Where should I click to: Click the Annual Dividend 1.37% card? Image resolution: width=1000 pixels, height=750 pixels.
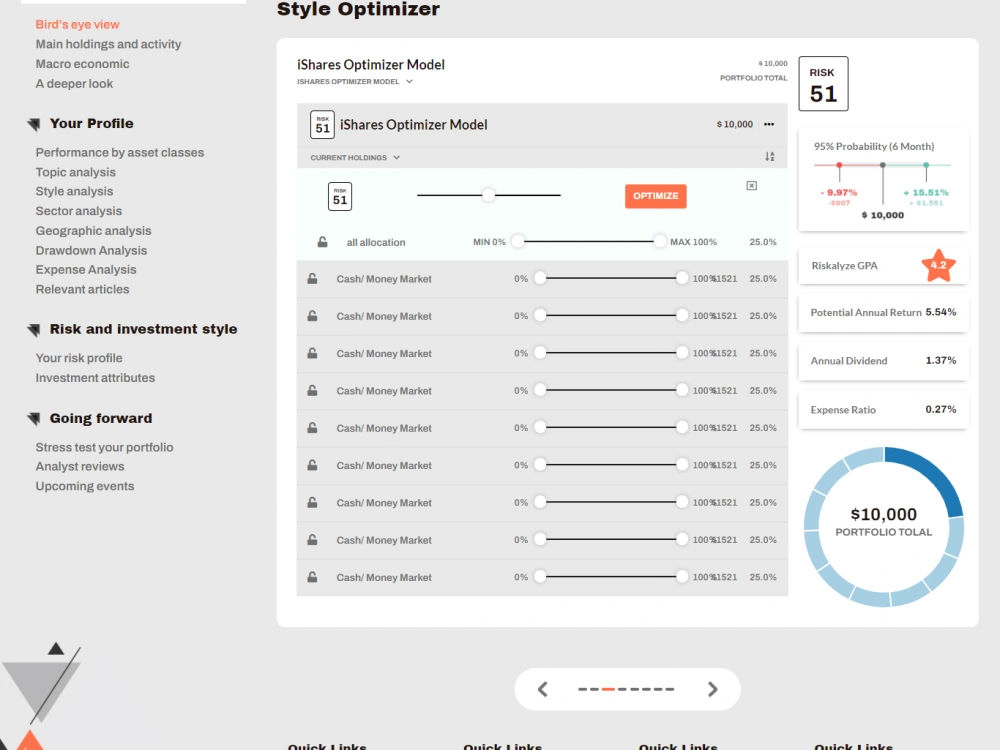click(883, 361)
